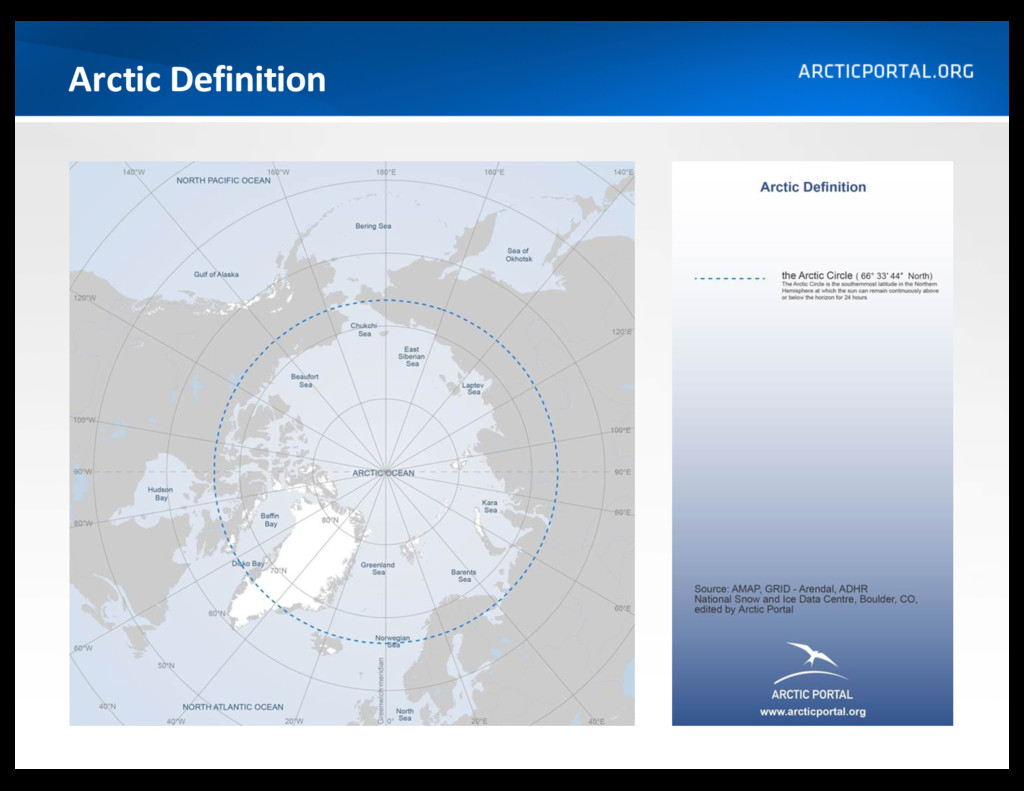Click the 40°N latitude label
Viewport: 1024px width, 791px height.
point(107,707)
